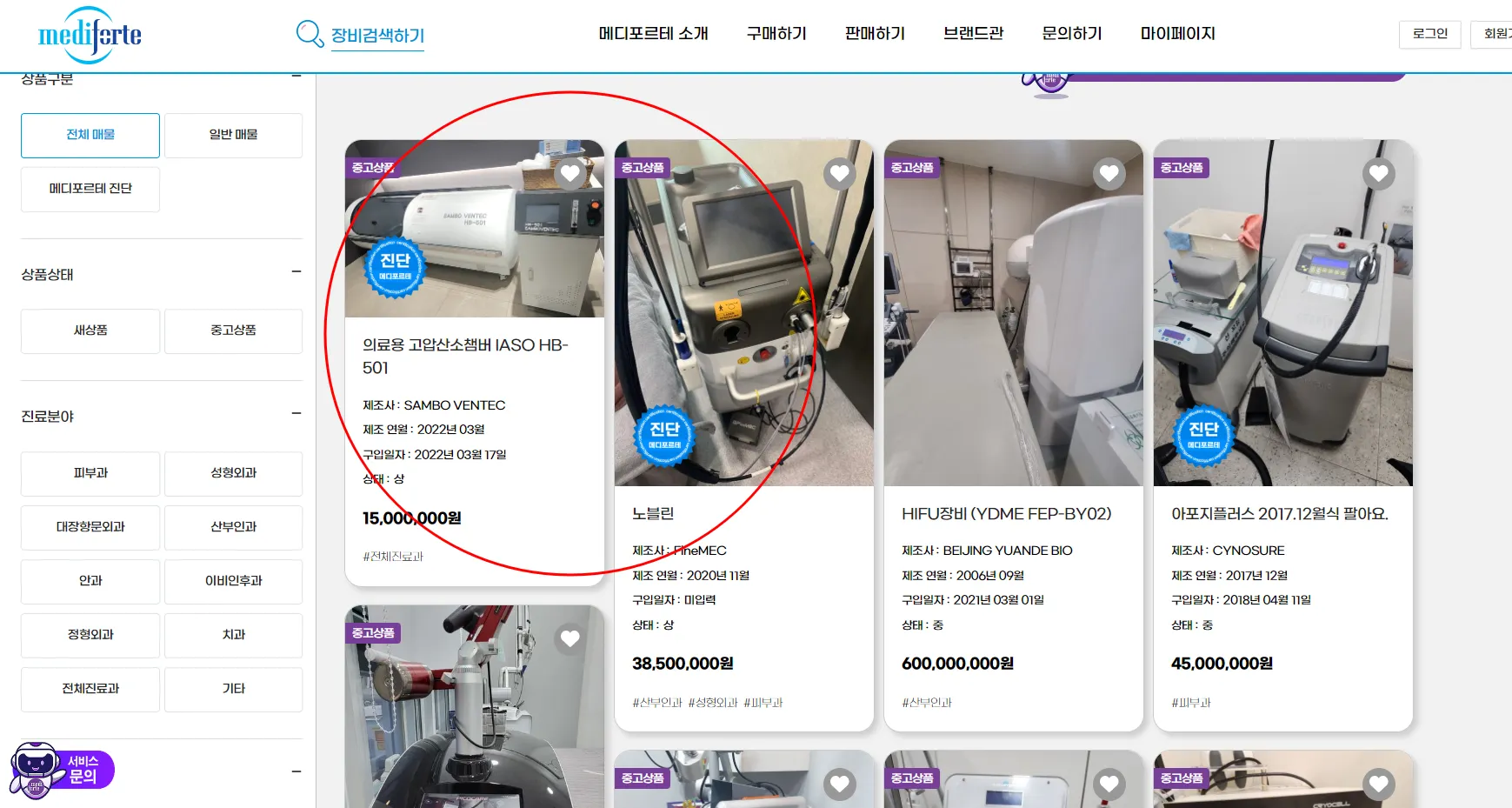Collapse the 상품상태 section

pyautogui.click(x=296, y=272)
